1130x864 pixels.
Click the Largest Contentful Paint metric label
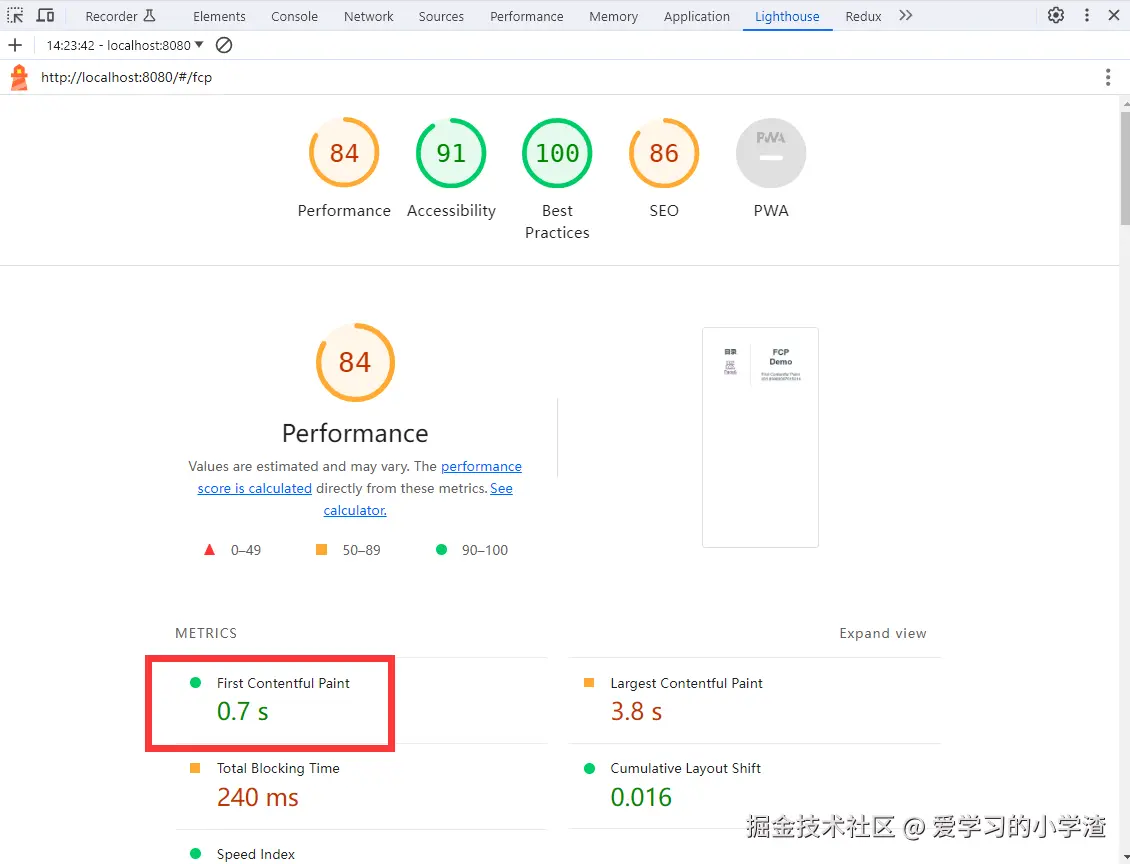(686, 683)
